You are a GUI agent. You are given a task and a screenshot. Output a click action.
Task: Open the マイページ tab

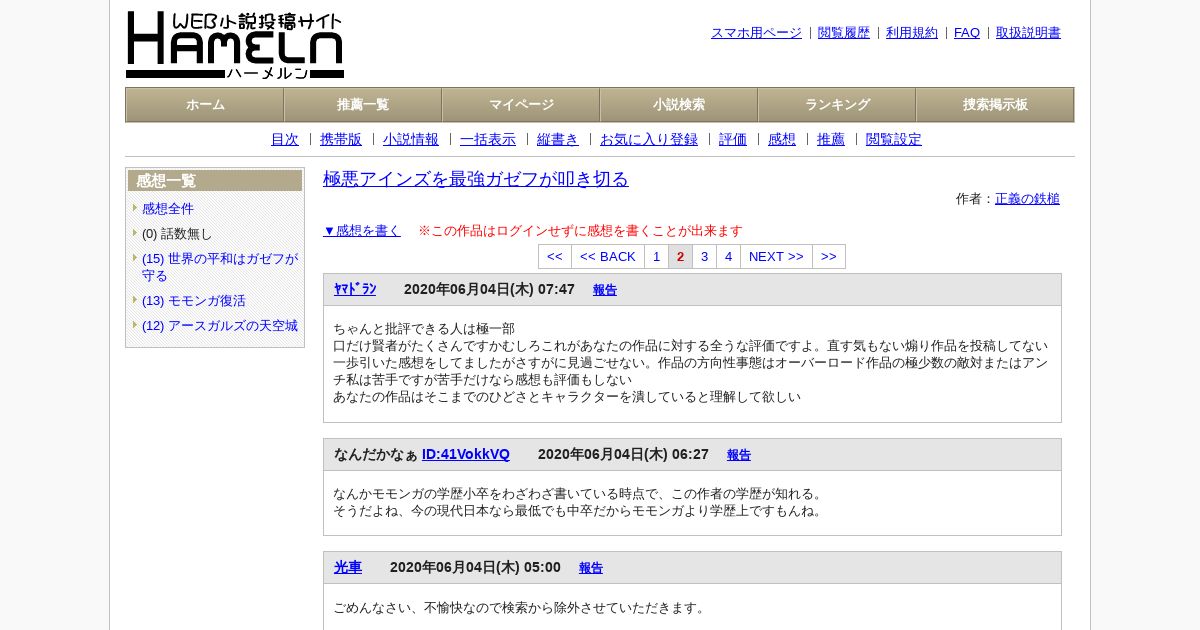521,105
